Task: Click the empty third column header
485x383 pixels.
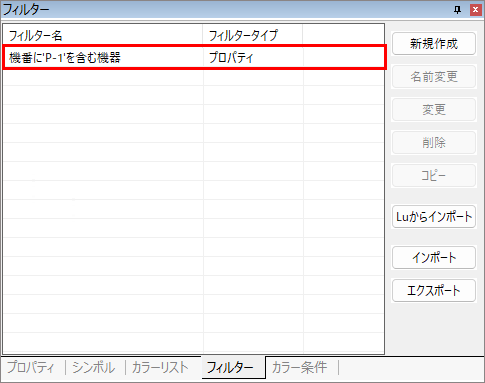Action: 343,35
